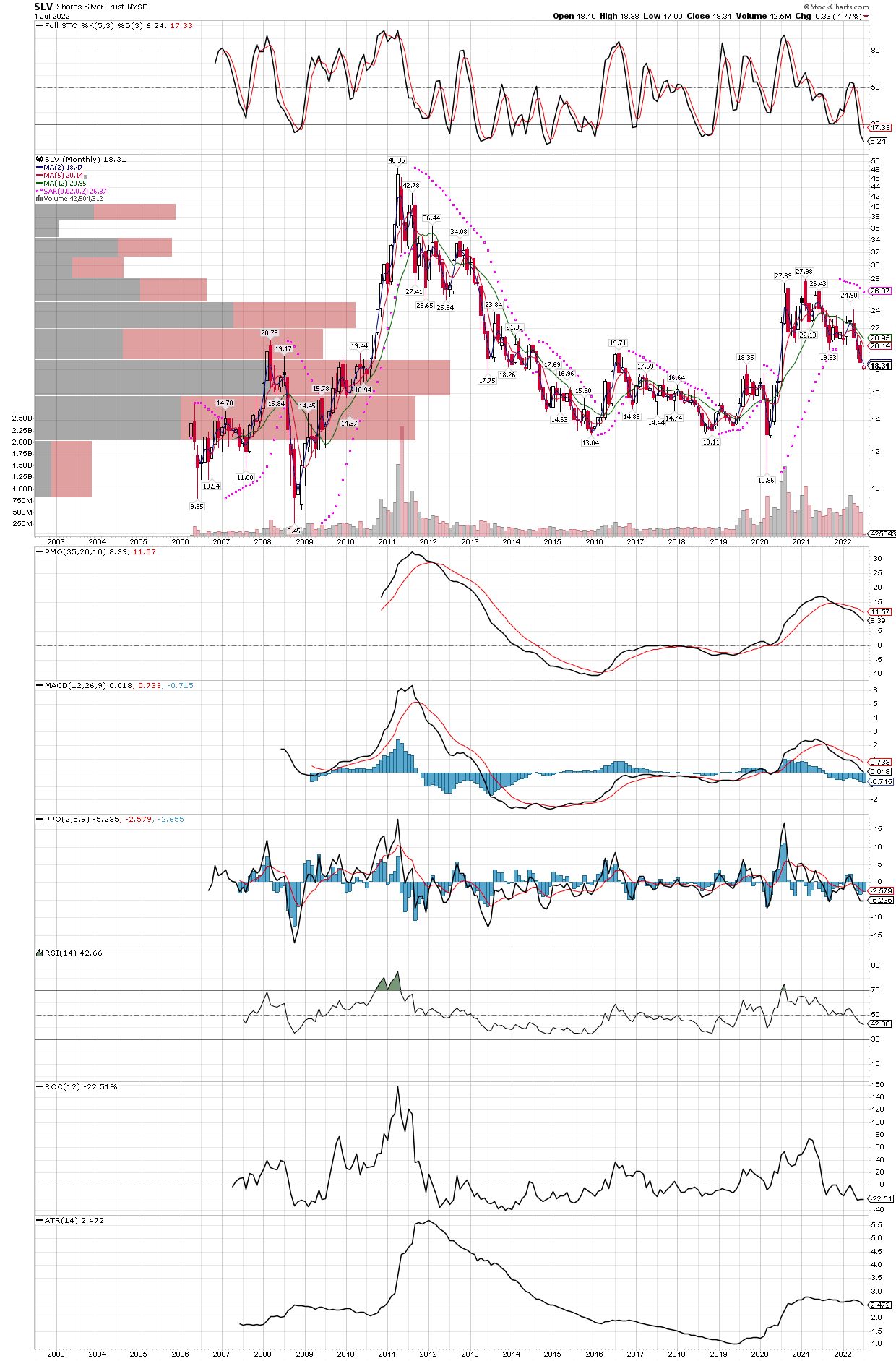Click the Close 18.31 header value
The height and width of the screenshot is (1361, 896).
(x=709, y=16)
